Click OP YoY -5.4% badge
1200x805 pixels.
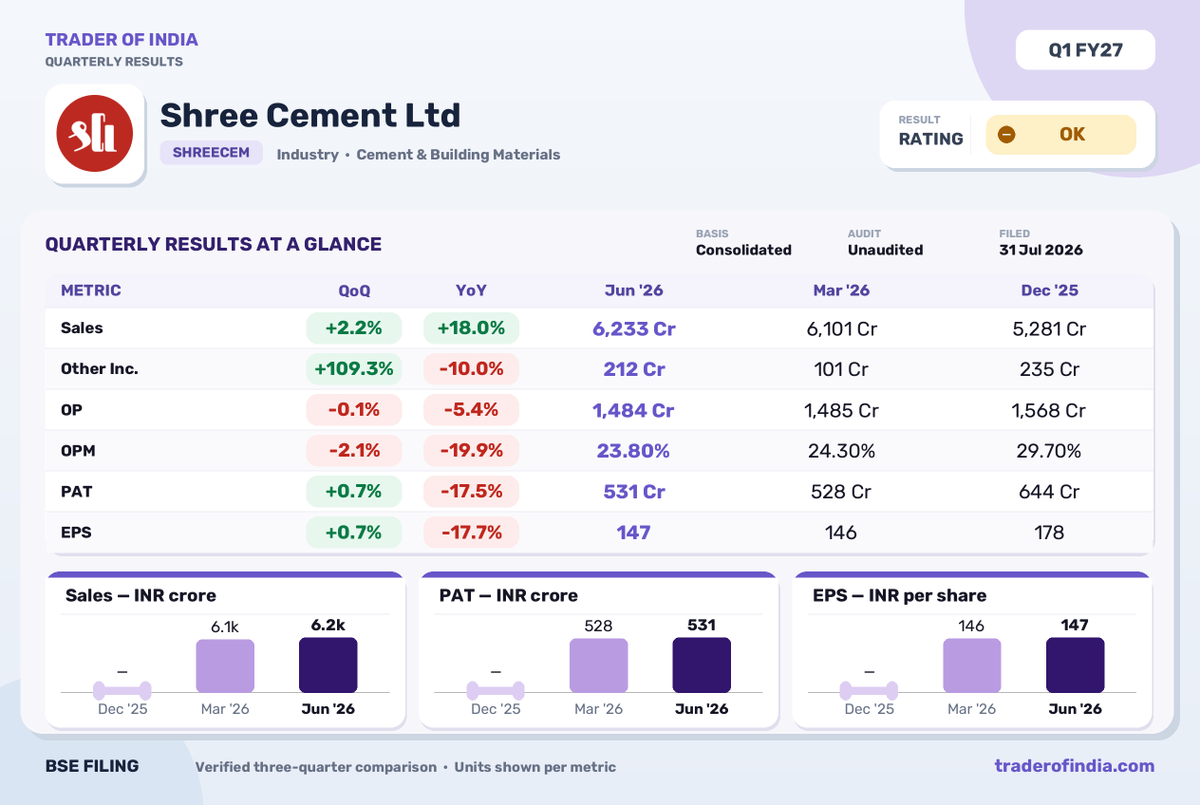click(471, 410)
